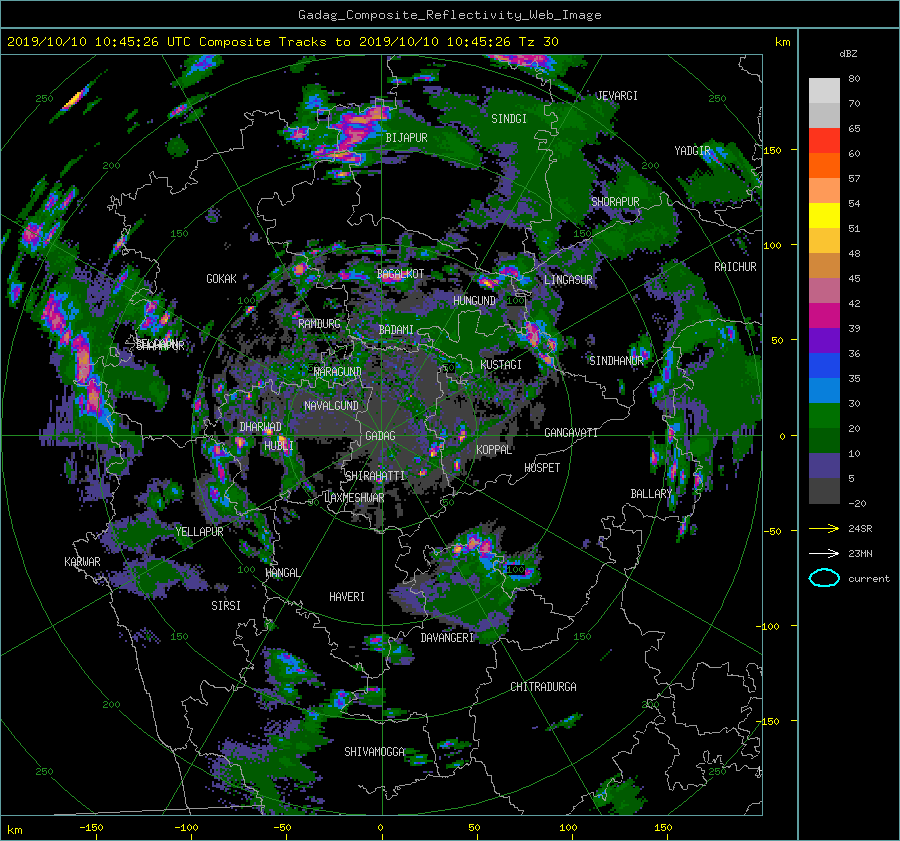Click the LINGASUR city label
Image resolution: width=900 pixels, height=841 pixels.
click(568, 280)
